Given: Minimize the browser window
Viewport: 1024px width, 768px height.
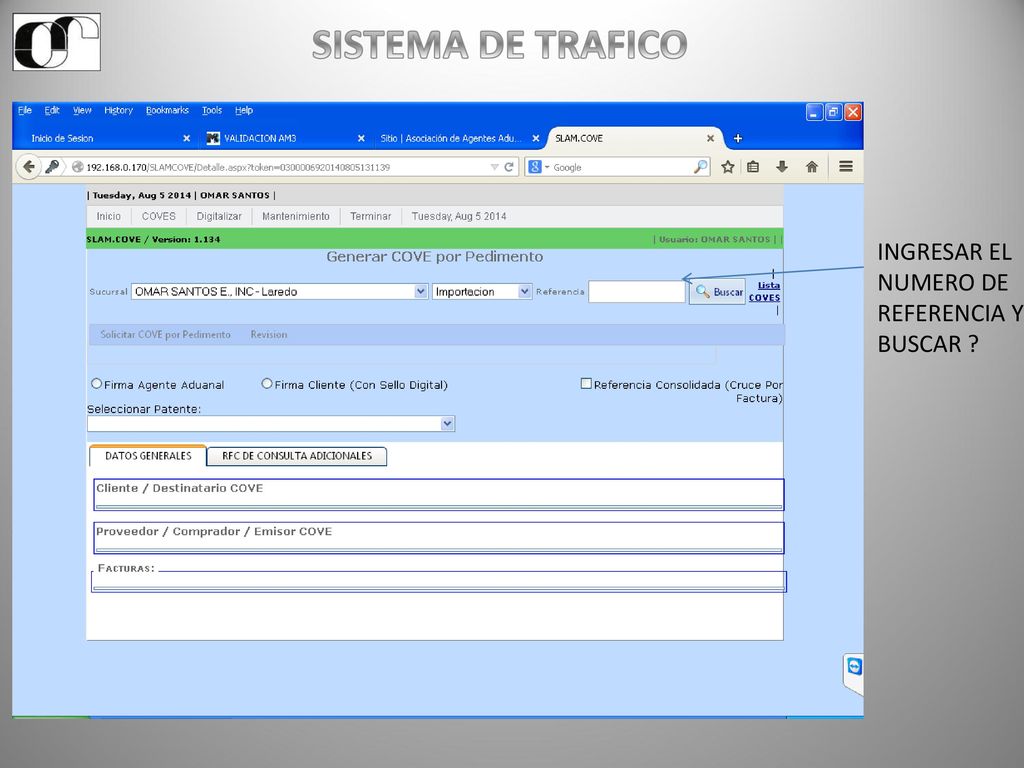Looking at the screenshot, I should (814, 112).
